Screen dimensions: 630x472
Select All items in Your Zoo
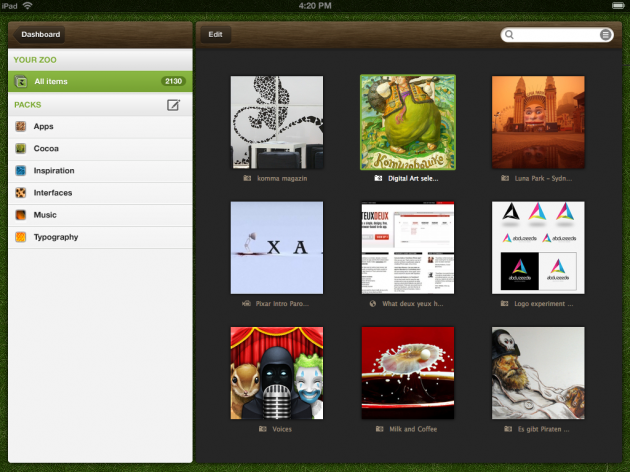point(100,82)
